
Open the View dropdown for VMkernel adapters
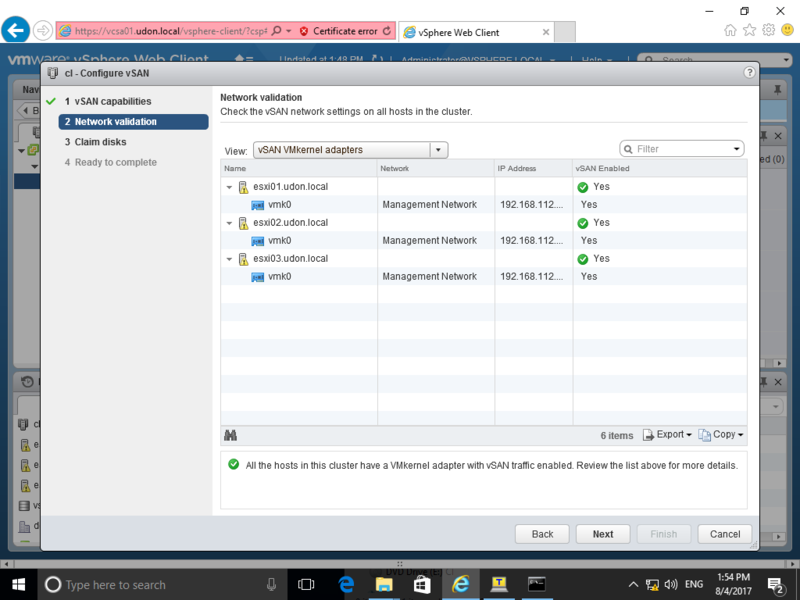pyautogui.click(x=438, y=150)
